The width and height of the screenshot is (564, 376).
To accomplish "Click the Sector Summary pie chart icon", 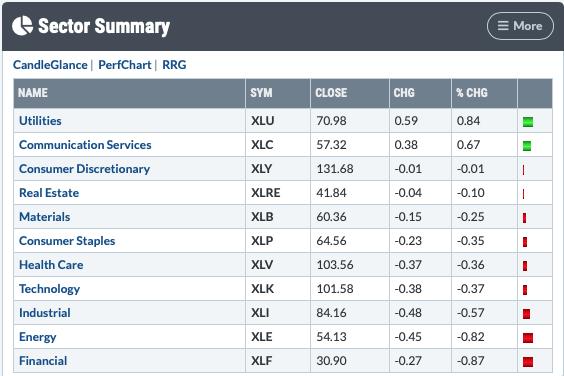I will 22,26.
